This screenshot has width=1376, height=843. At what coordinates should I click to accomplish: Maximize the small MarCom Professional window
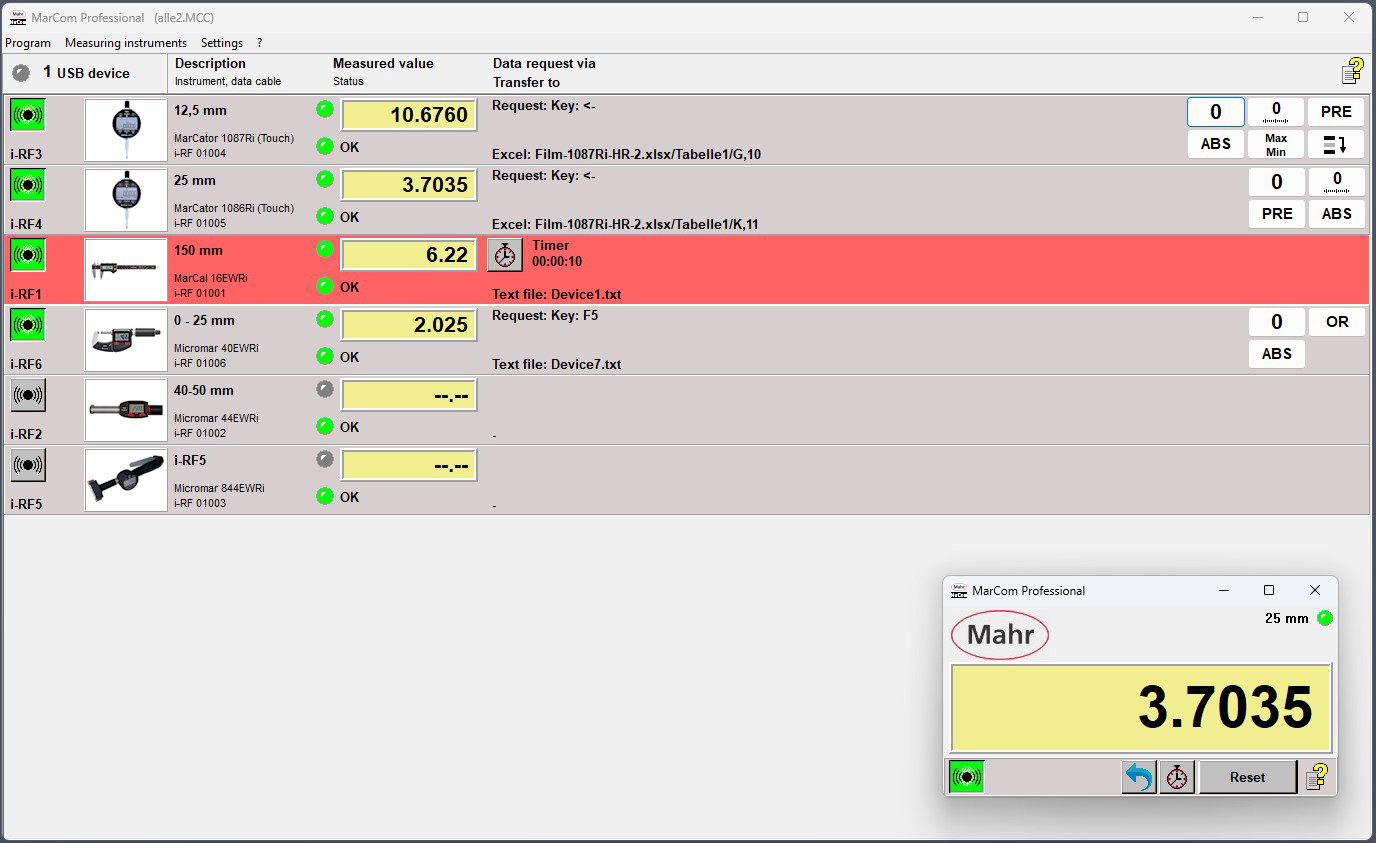(x=1269, y=591)
